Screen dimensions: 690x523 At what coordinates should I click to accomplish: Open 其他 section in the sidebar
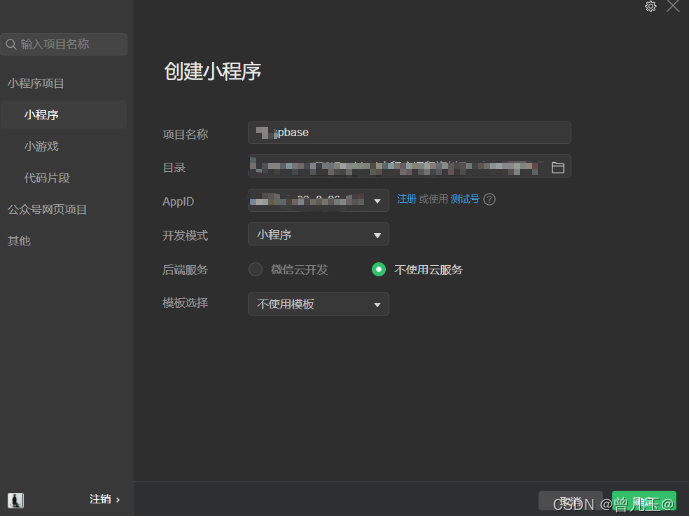tap(19, 241)
